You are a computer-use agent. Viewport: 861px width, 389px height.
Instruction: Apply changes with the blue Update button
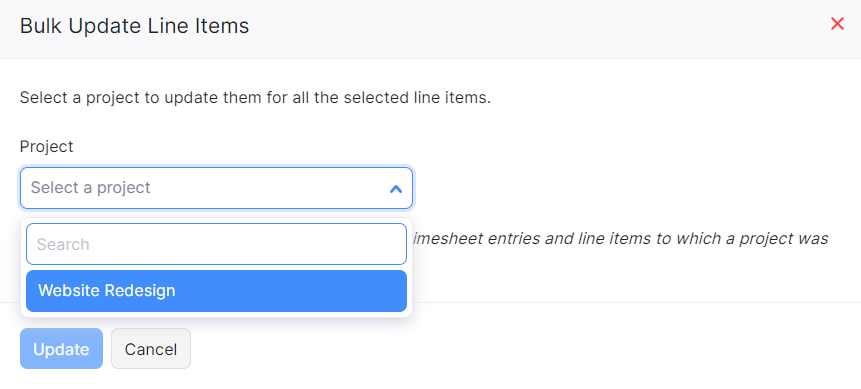[x=62, y=349]
